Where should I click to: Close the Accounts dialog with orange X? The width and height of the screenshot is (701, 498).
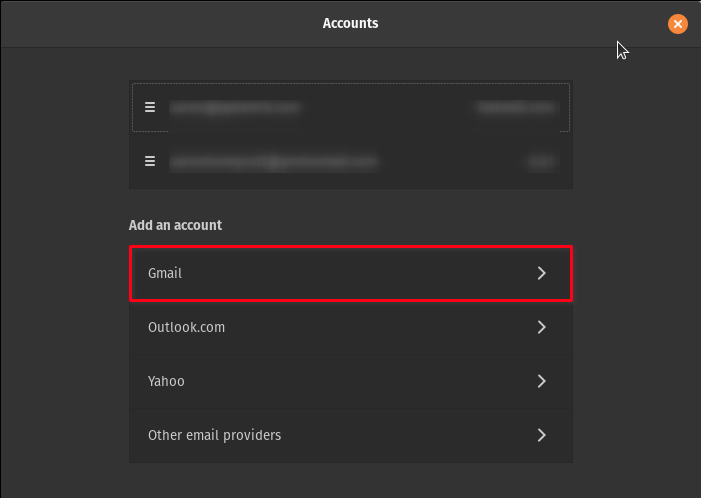[x=678, y=24]
